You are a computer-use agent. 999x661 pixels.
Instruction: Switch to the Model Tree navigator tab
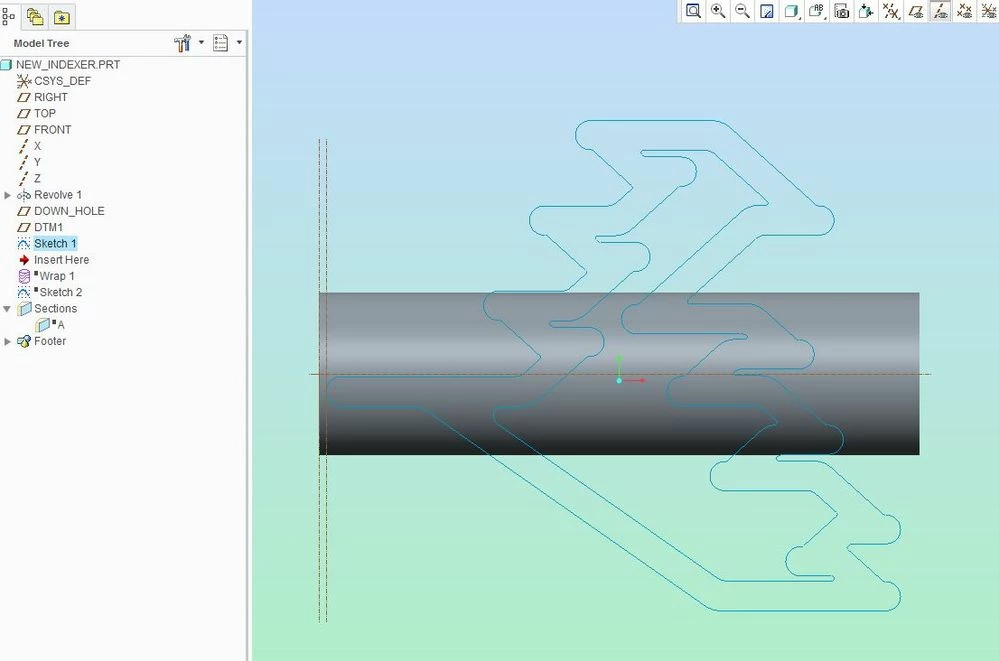[x=9, y=16]
